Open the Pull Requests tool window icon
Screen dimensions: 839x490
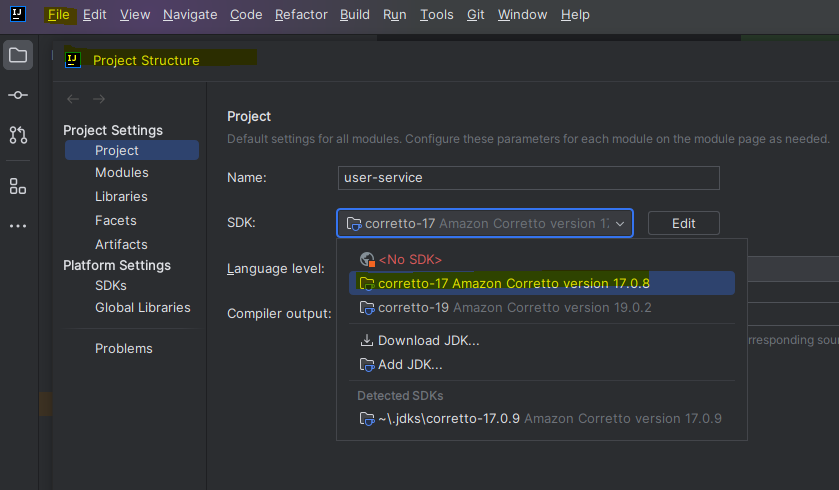tap(18, 135)
